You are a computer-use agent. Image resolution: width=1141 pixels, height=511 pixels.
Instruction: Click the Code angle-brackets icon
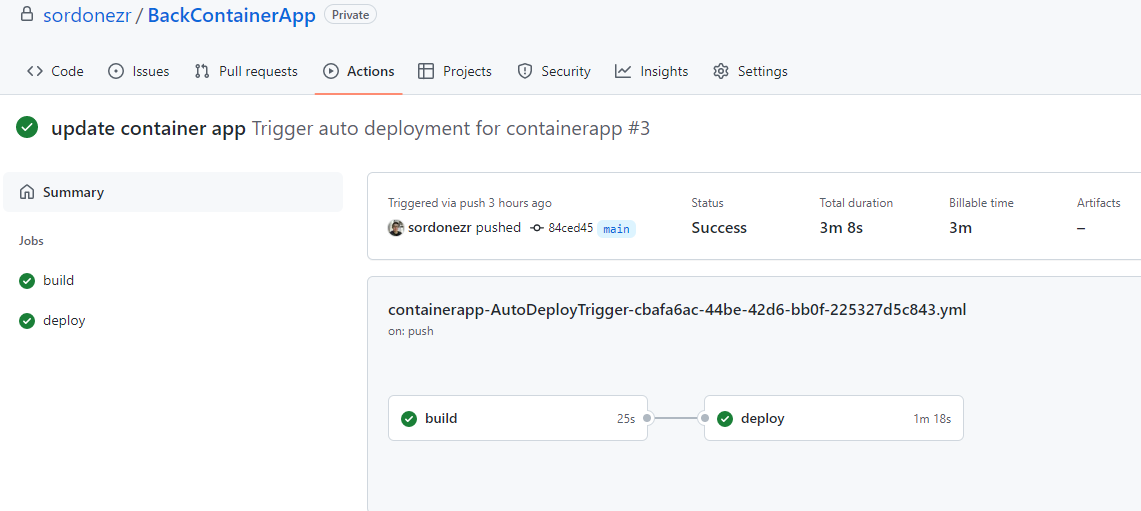point(35,71)
